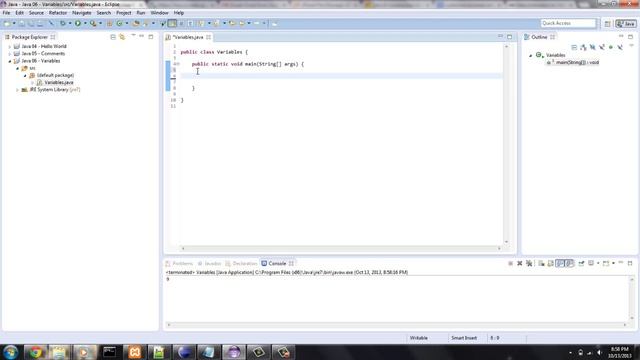Viewport: 640px width, 360px height.
Task: Toggle Show Console on standard error change
Action: (x=569, y=264)
